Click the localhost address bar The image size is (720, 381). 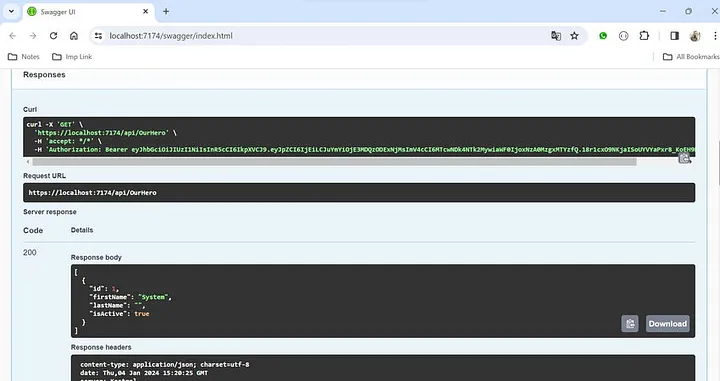coord(321,36)
